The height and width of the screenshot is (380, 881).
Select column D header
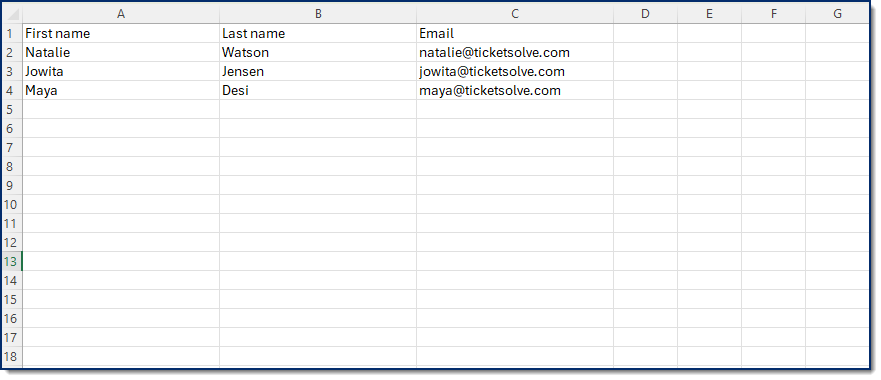pos(646,14)
